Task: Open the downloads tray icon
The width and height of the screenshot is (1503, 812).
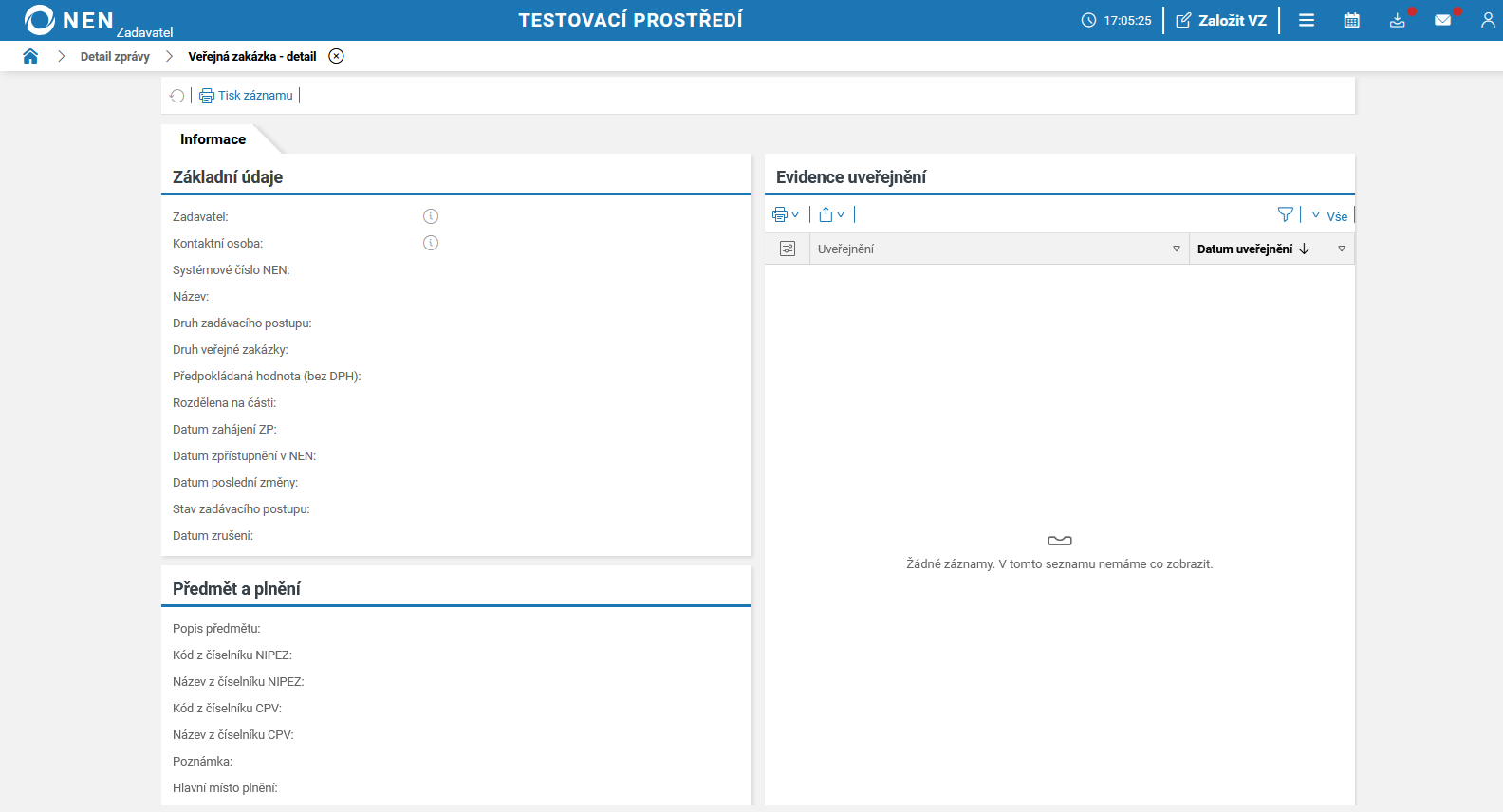Action: [x=1398, y=20]
